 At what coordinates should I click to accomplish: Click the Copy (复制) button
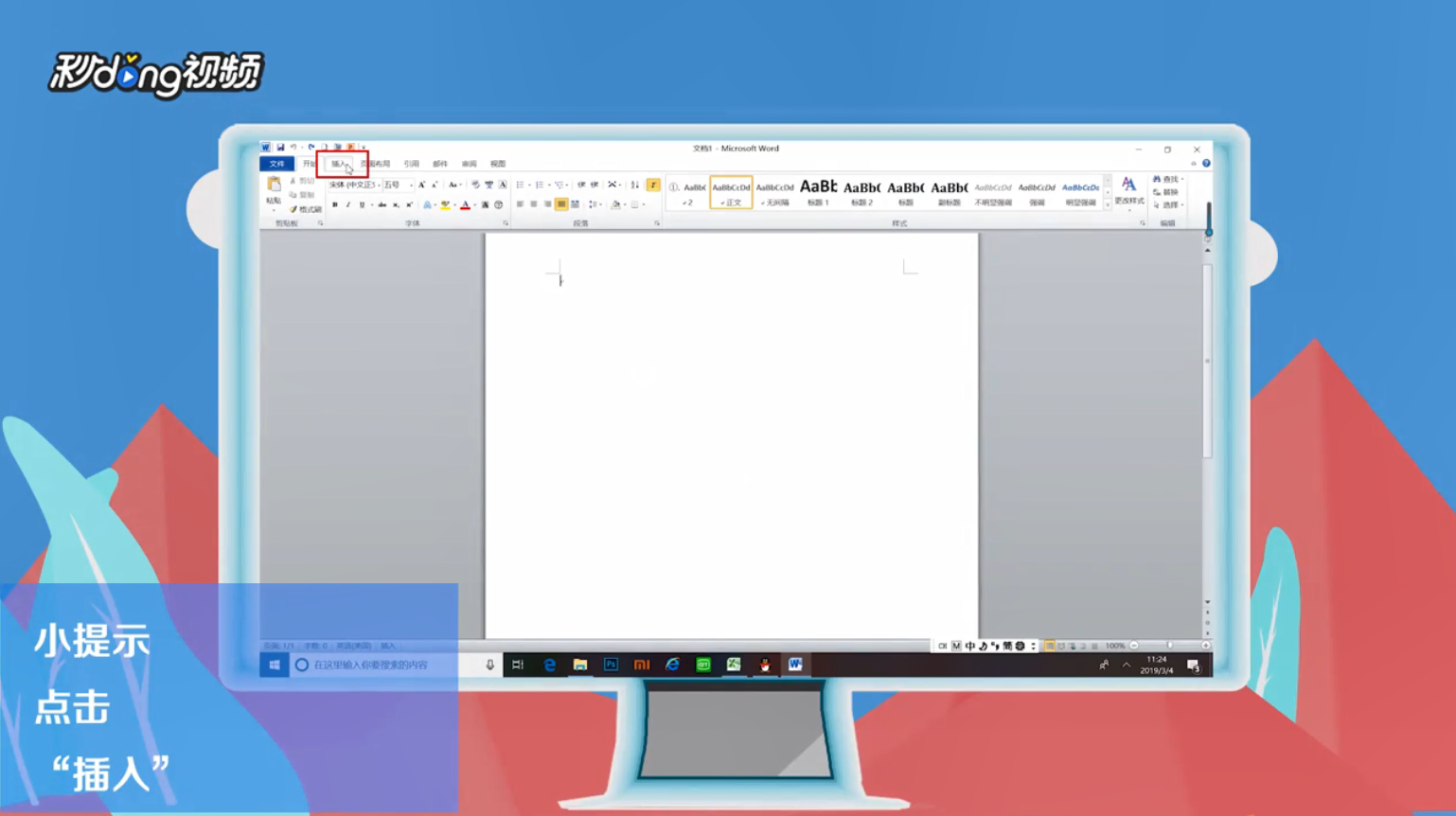click(x=302, y=195)
